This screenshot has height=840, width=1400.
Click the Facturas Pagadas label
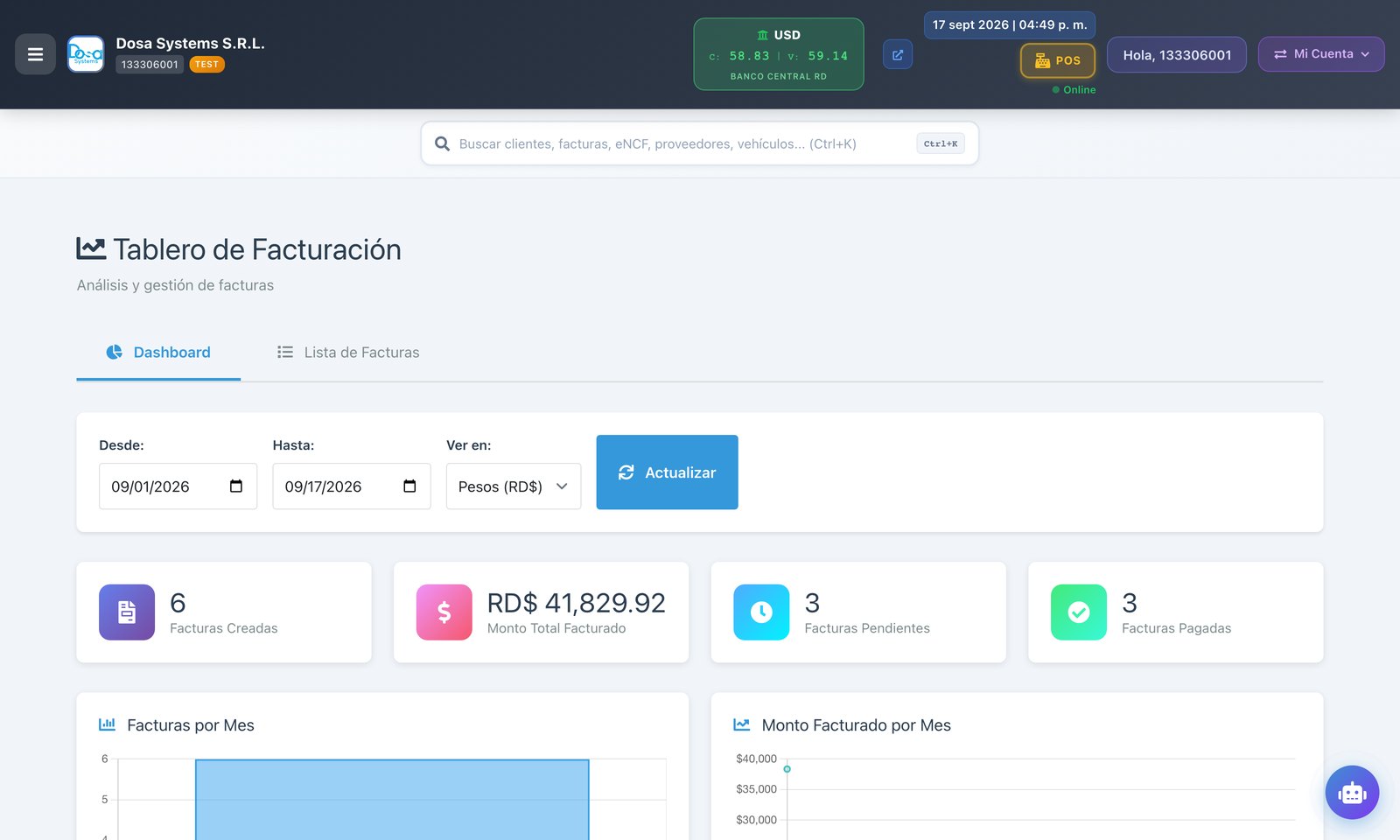pyautogui.click(x=1176, y=628)
